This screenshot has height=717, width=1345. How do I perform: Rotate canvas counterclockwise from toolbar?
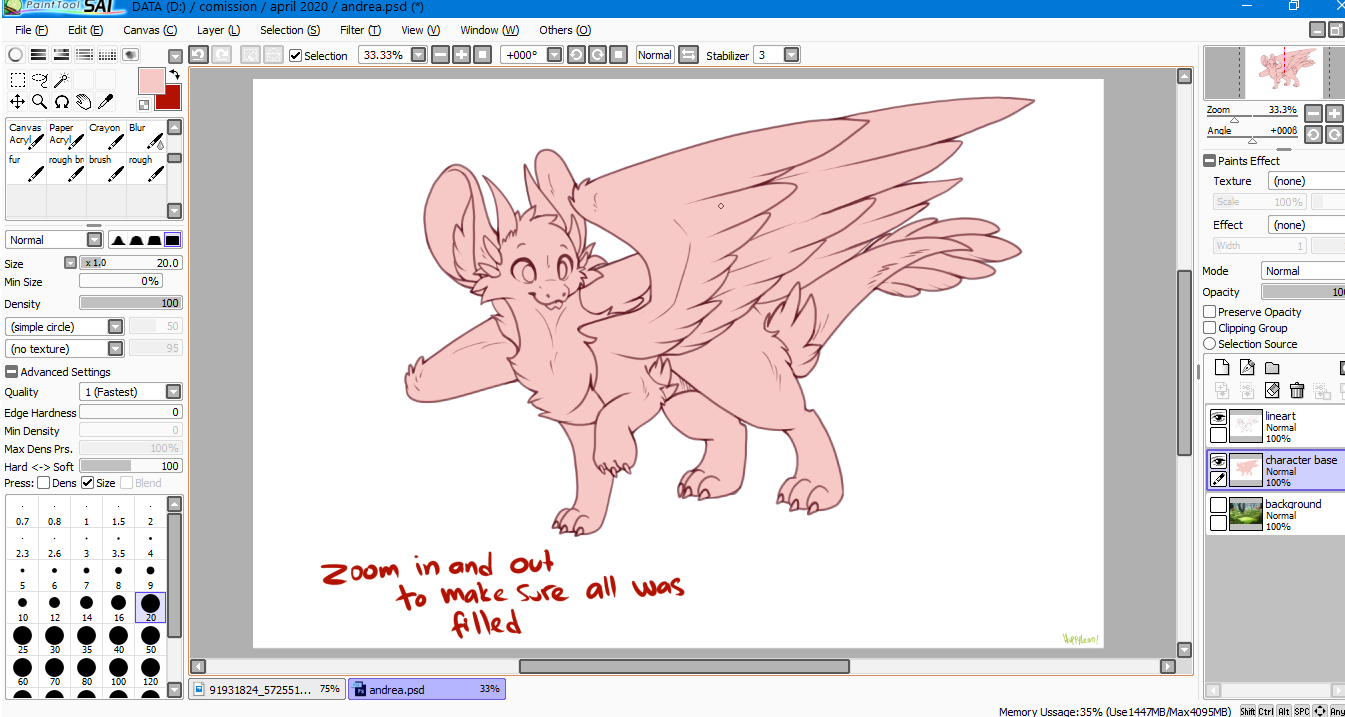click(576, 55)
